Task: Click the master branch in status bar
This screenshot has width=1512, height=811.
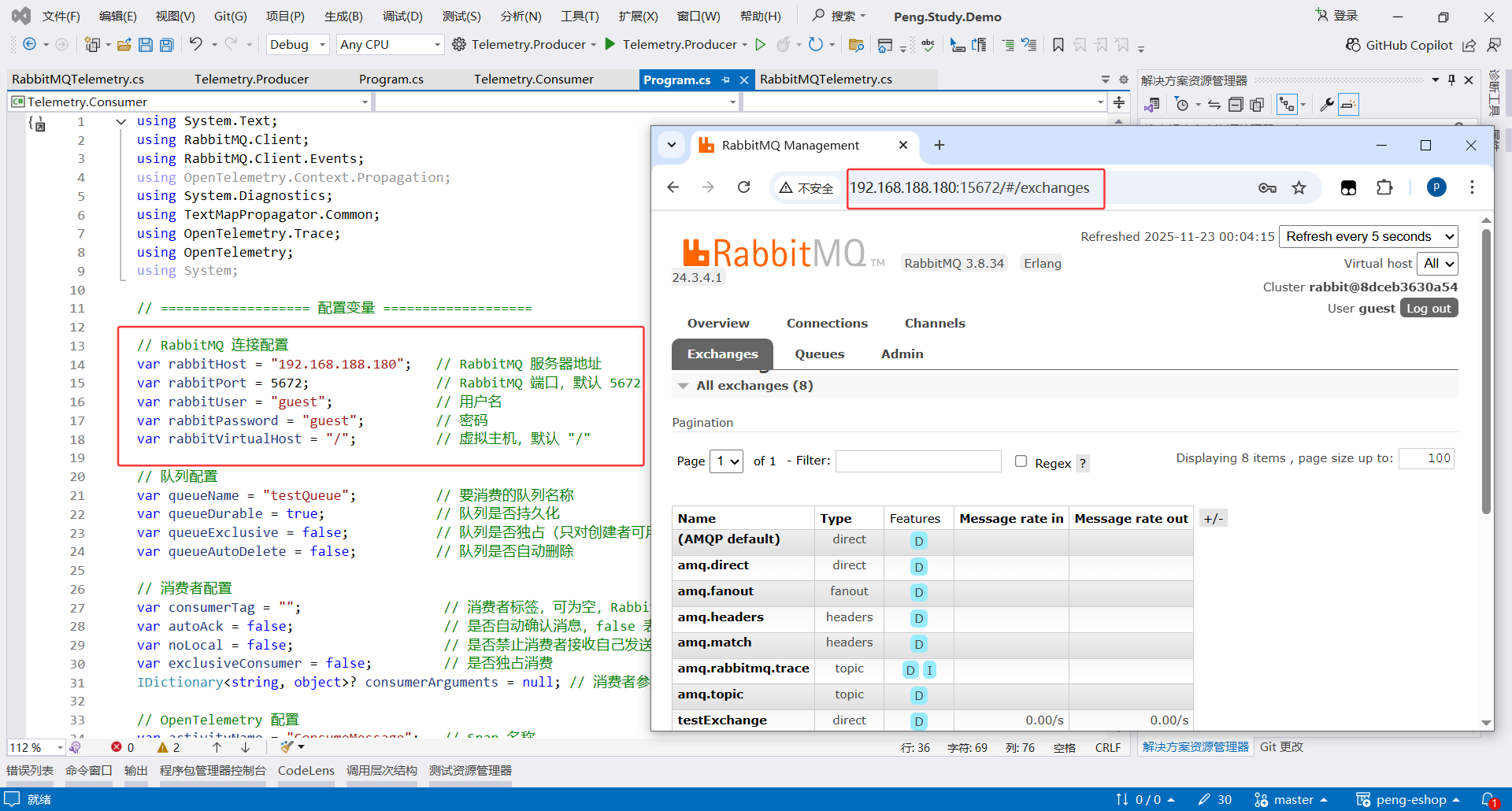Action: click(x=1291, y=800)
